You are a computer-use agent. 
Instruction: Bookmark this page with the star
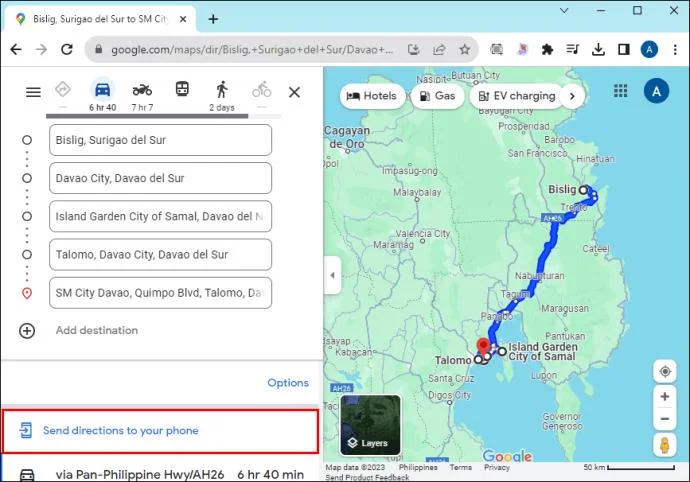(465, 49)
